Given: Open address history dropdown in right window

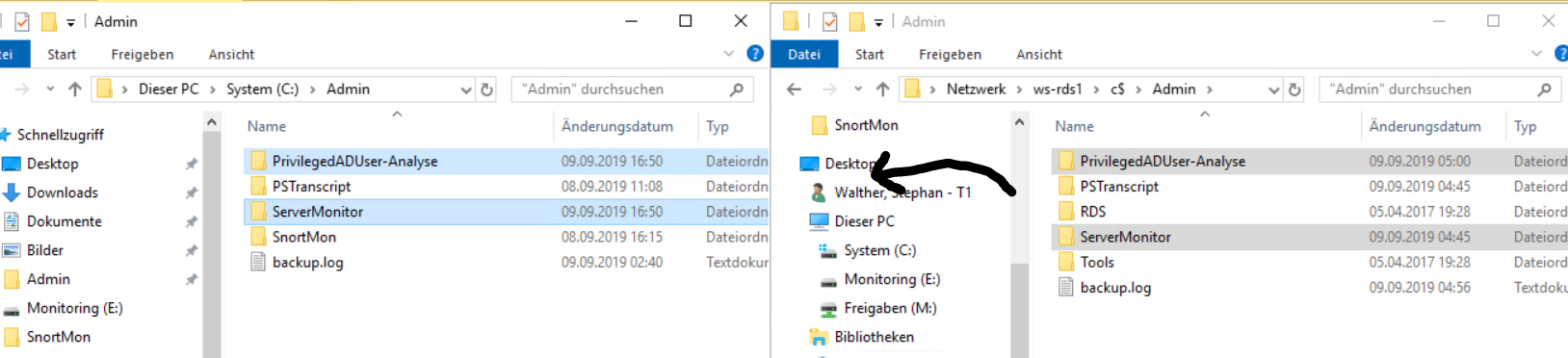Looking at the screenshot, I should 1273,89.
